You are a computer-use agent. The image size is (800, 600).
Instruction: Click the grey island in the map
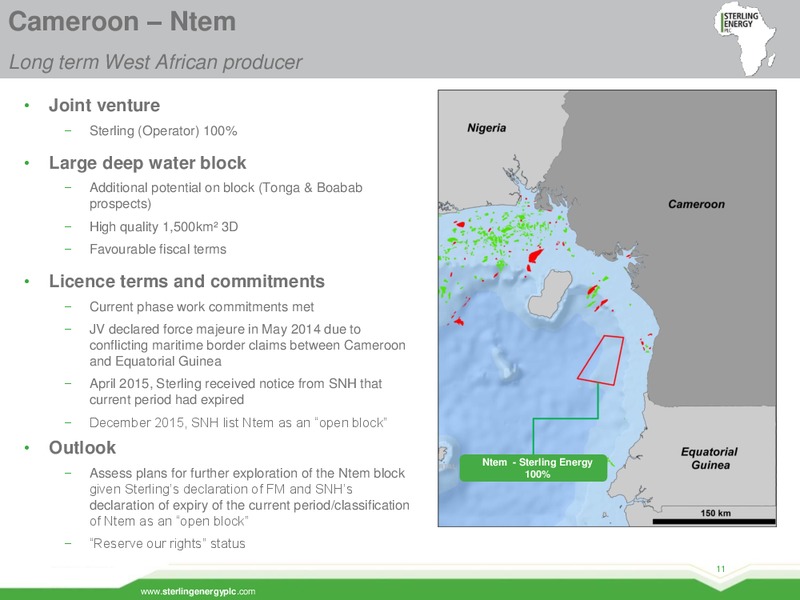point(549,294)
